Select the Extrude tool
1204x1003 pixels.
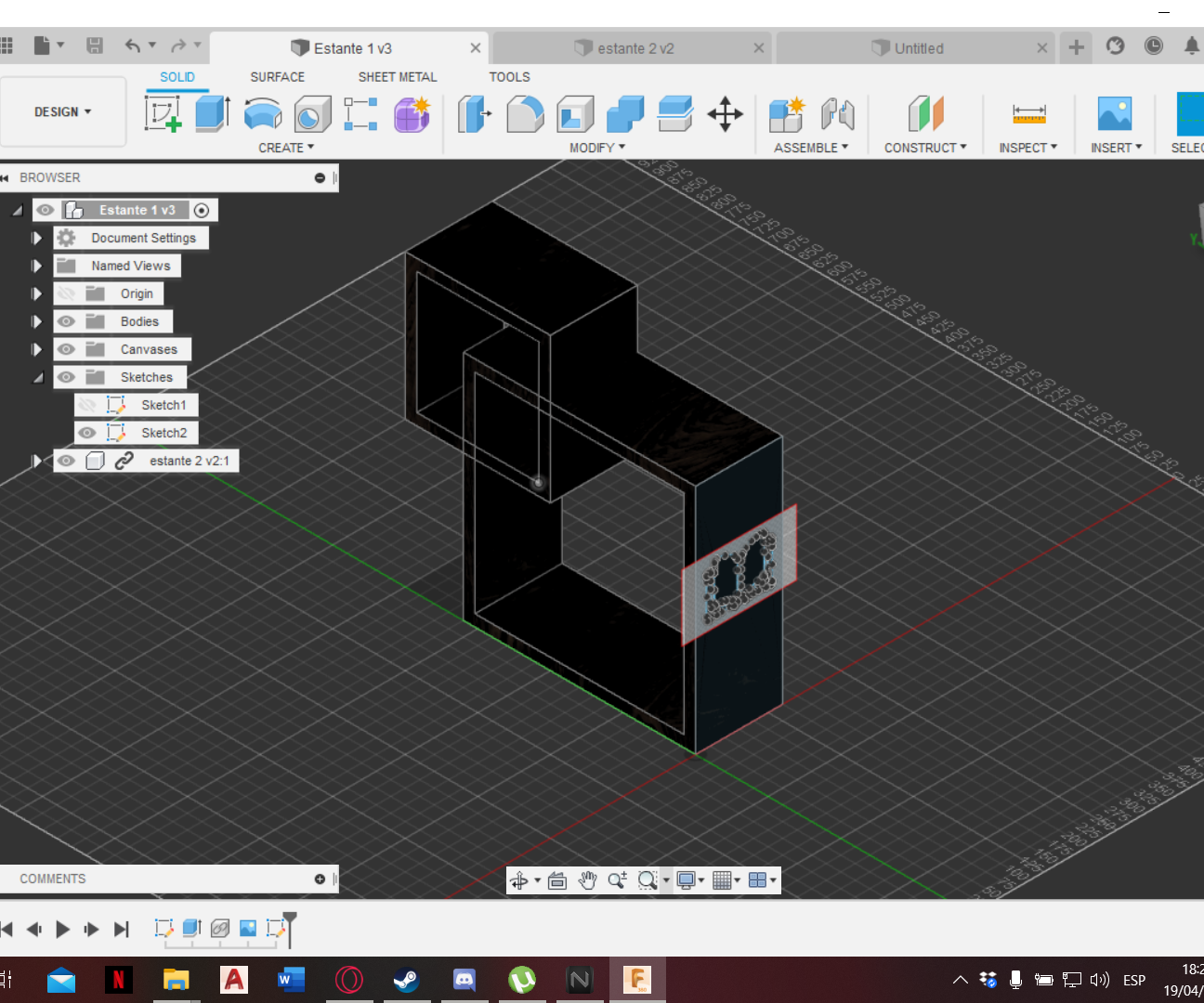coord(213,114)
